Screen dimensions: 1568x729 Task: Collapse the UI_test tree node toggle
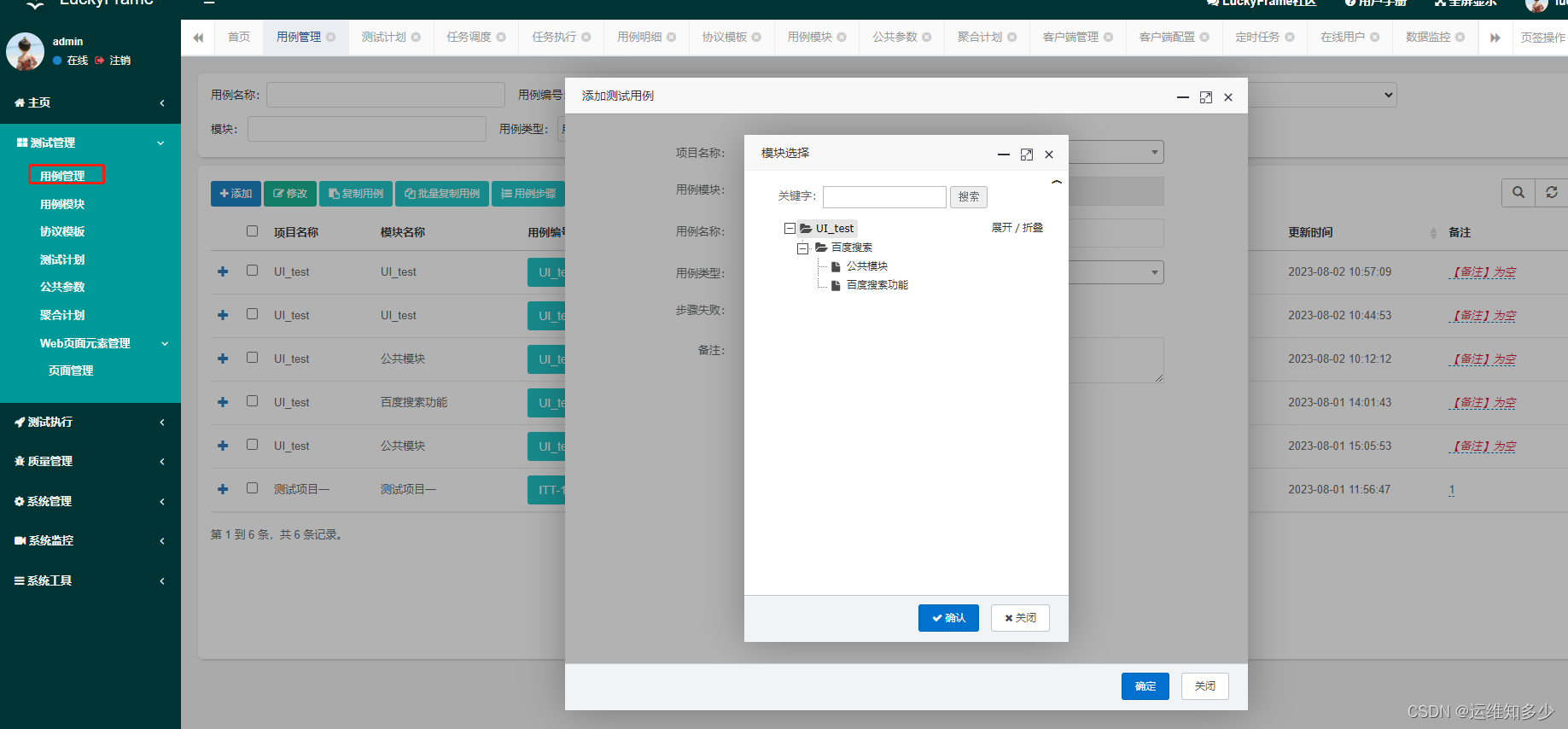pyautogui.click(x=790, y=229)
